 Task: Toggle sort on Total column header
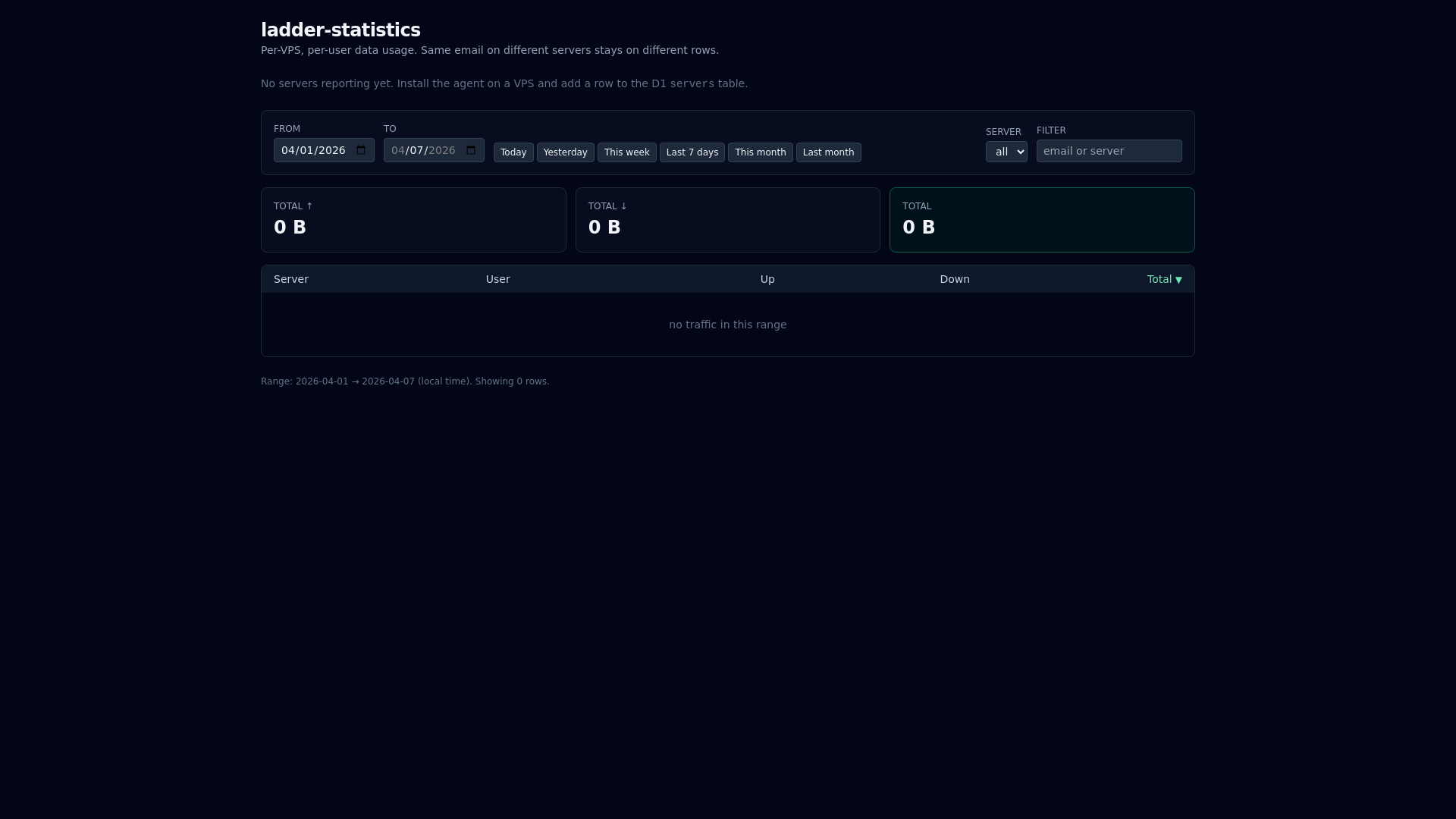point(1165,279)
